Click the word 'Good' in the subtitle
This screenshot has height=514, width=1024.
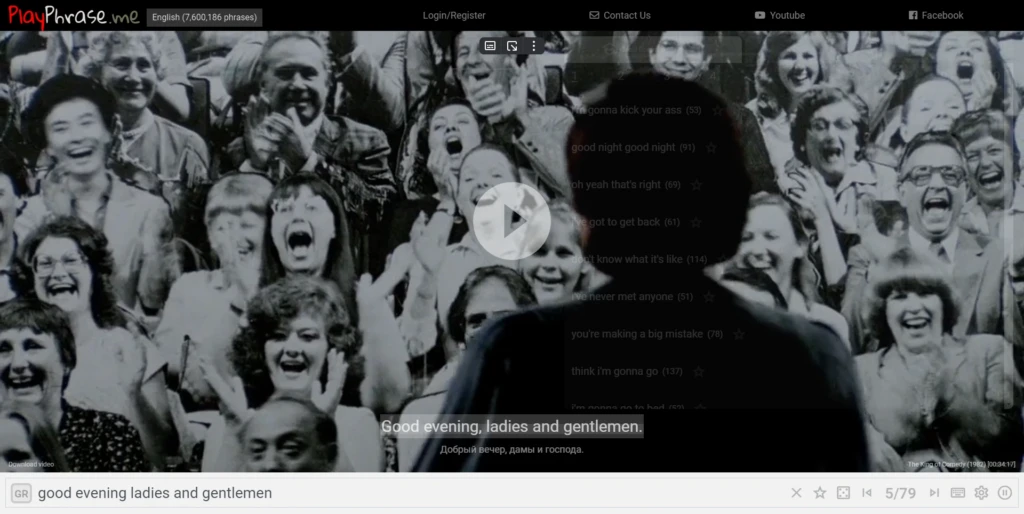point(400,427)
